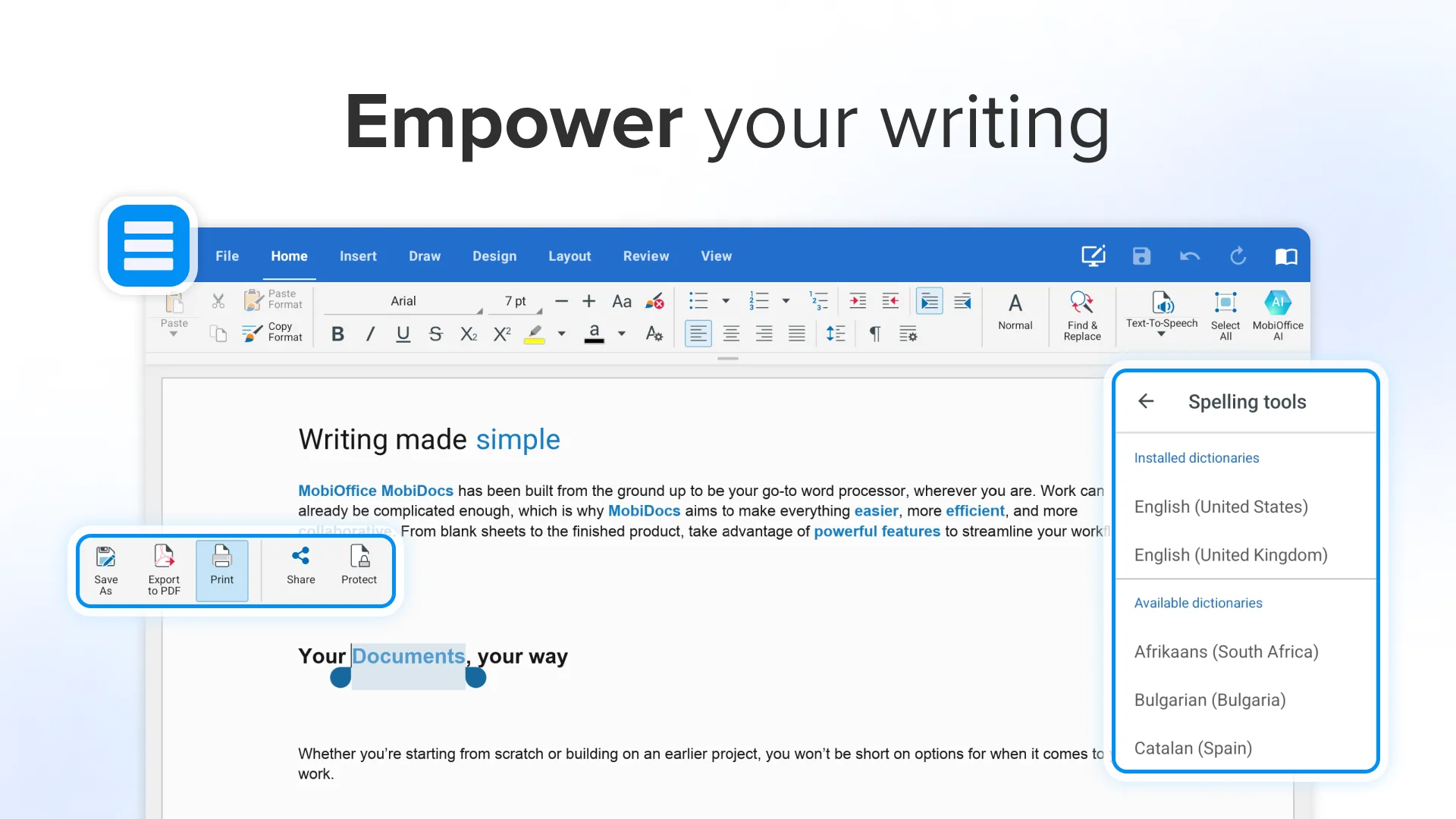Expand numbered list style dropdown arrow

click(x=786, y=301)
